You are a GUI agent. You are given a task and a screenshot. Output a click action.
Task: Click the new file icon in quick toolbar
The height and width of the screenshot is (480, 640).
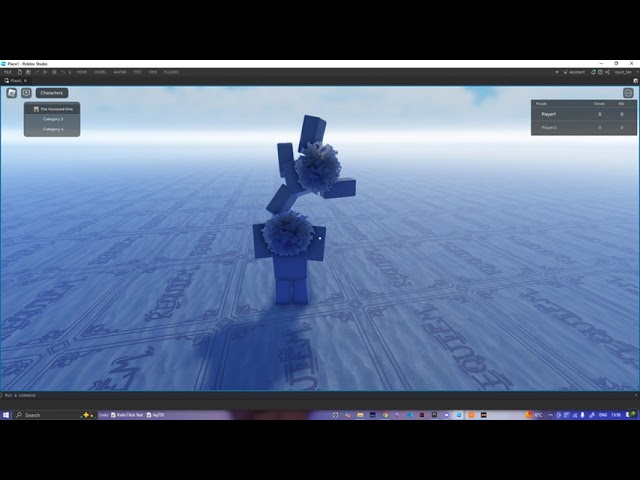pos(20,72)
